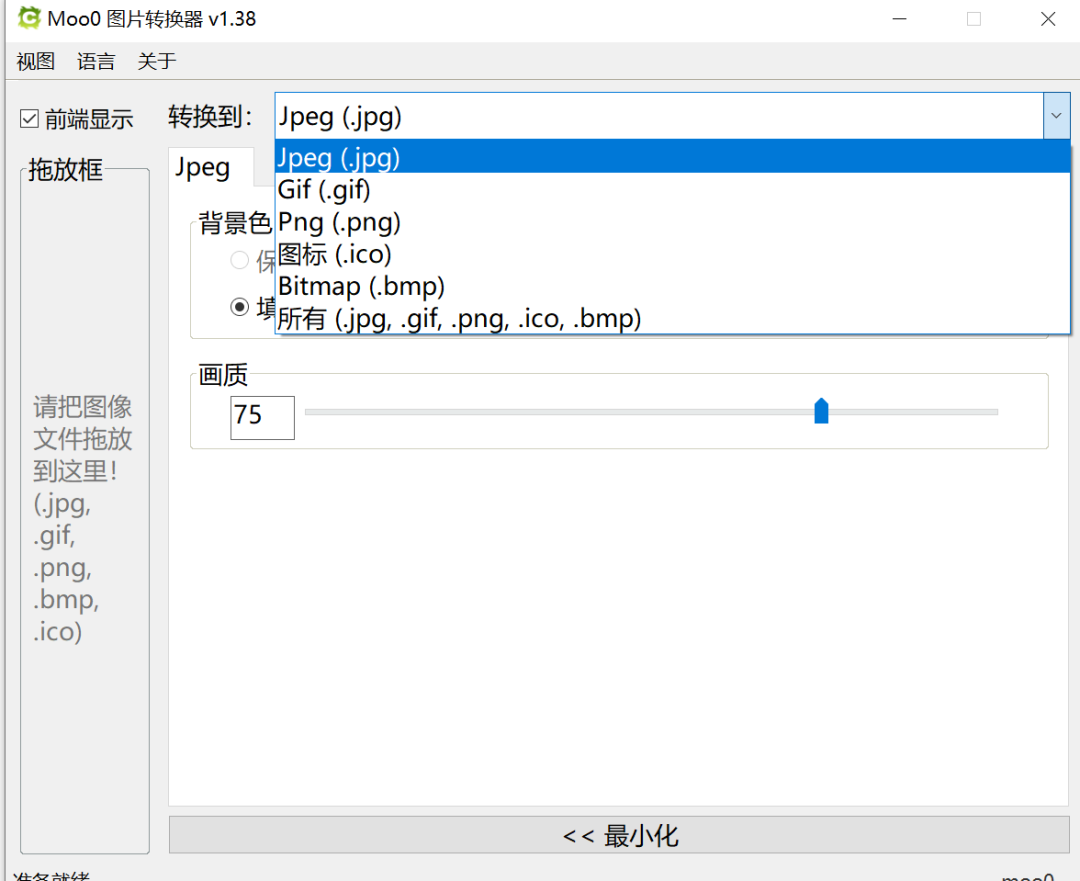Pick Bitmap (.bmp) from the list
This screenshot has width=1080, height=881.
point(672,286)
